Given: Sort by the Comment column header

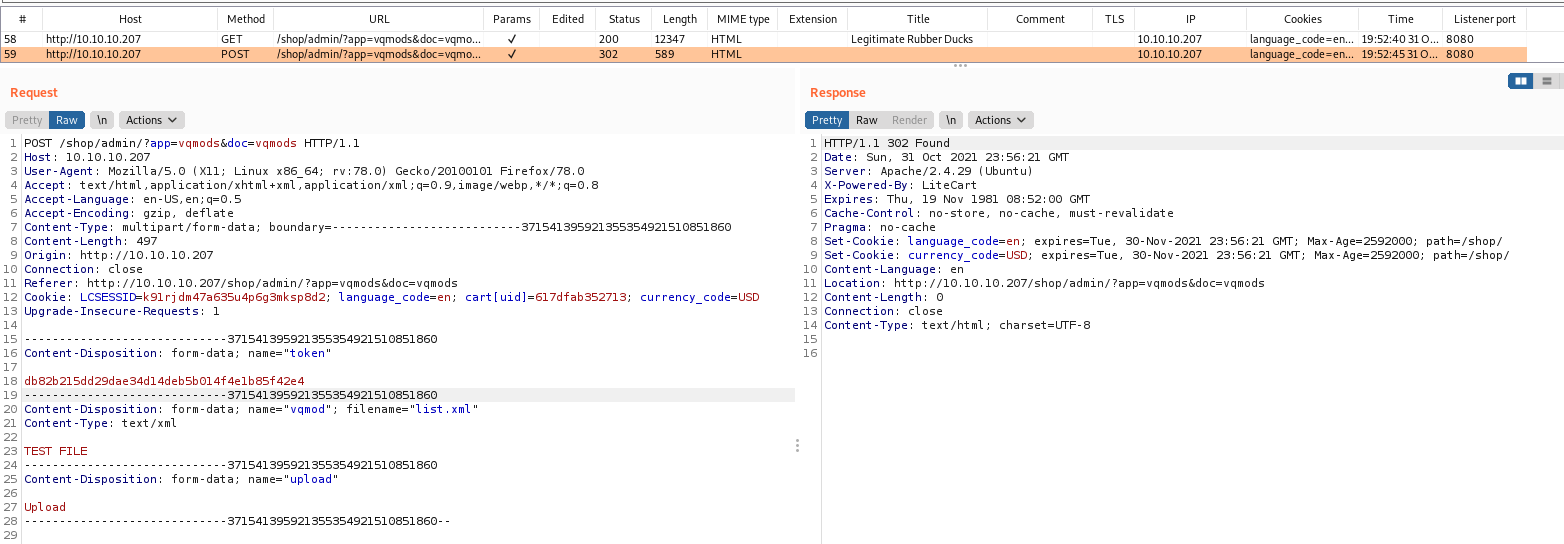Looking at the screenshot, I should 1041,19.
